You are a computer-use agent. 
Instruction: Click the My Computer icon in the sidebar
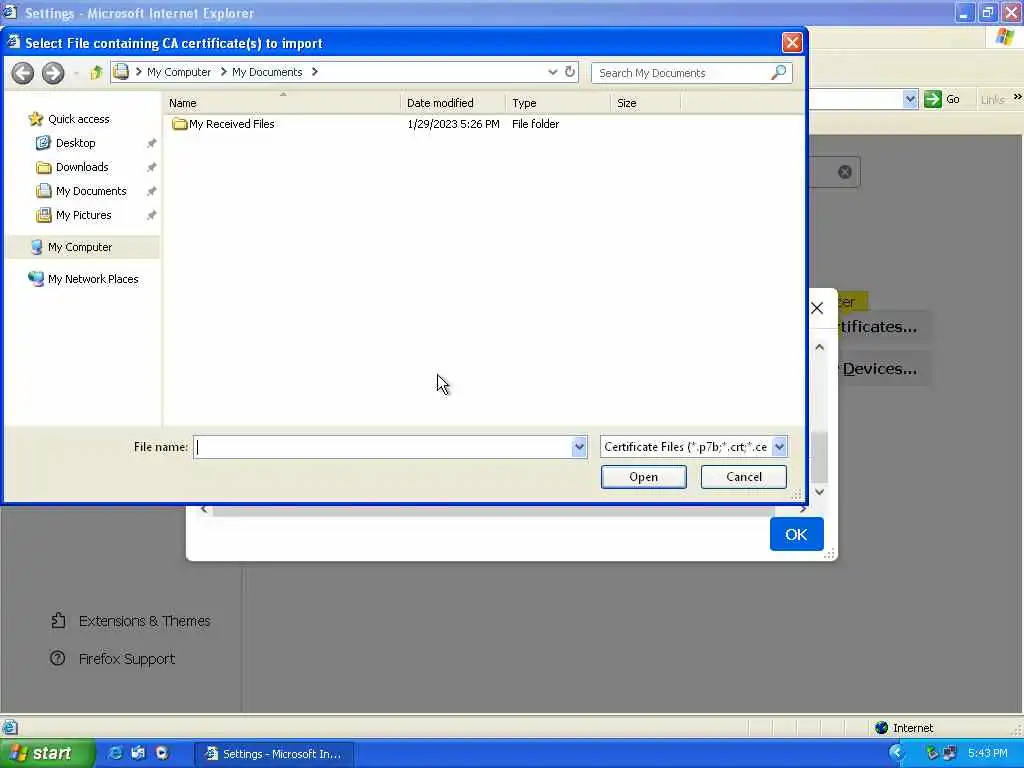point(37,247)
